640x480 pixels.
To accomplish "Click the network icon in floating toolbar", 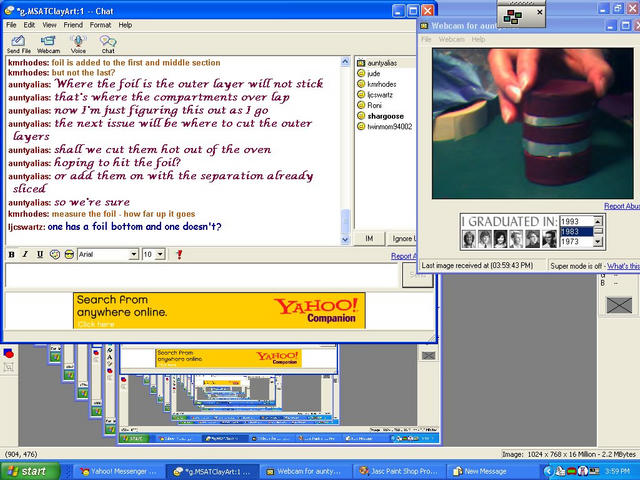I will [x=512, y=17].
